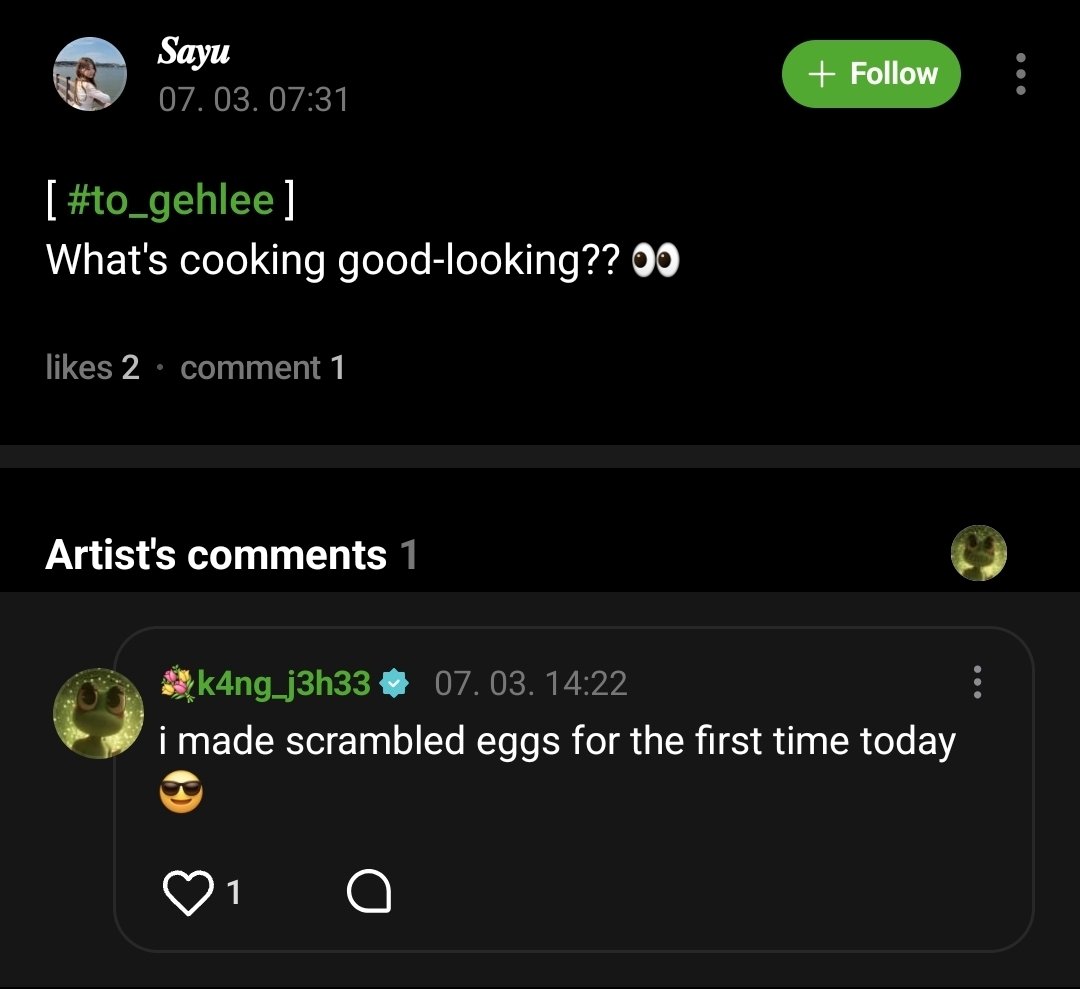
Task: Follow Sayu with the green button
Action: 871,74
